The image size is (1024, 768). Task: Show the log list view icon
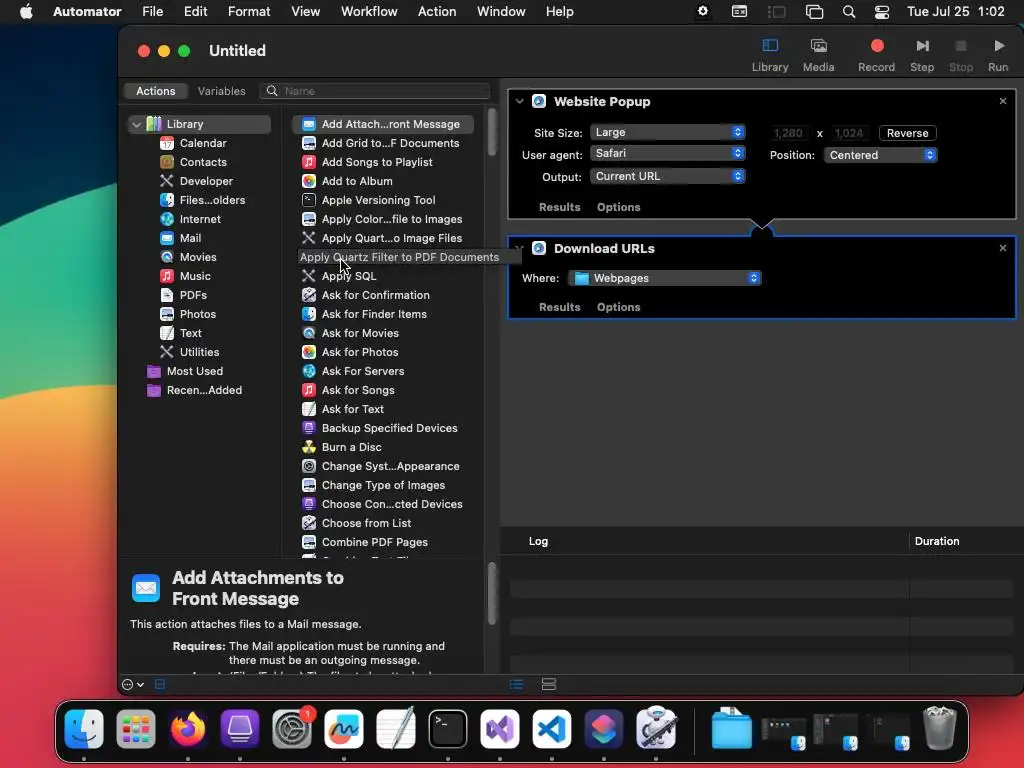[516, 684]
